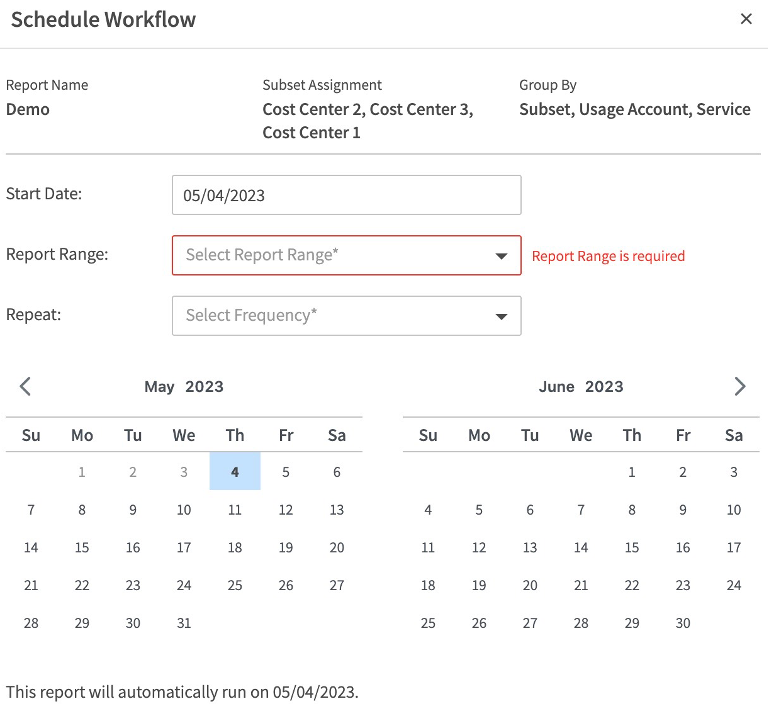The height and width of the screenshot is (706, 768).
Task: Choose May 28 in the calendar
Action: point(31,623)
